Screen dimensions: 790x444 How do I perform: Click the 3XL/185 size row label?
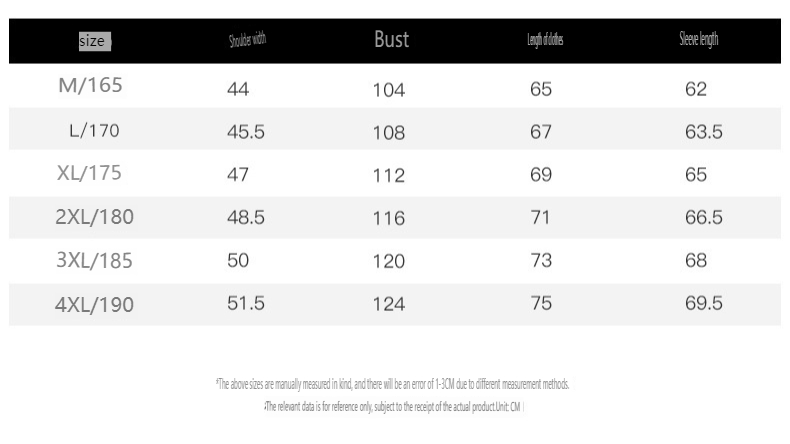(x=94, y=261)
